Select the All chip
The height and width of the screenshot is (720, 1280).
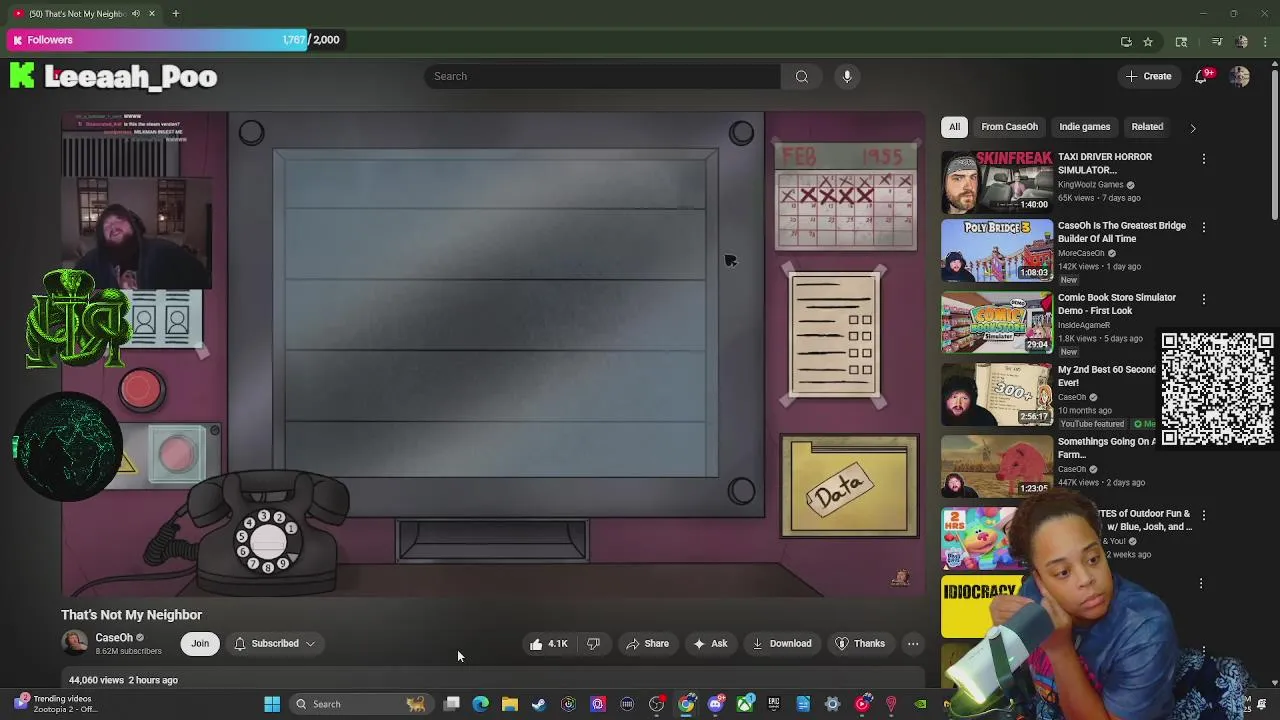(955, 127)
